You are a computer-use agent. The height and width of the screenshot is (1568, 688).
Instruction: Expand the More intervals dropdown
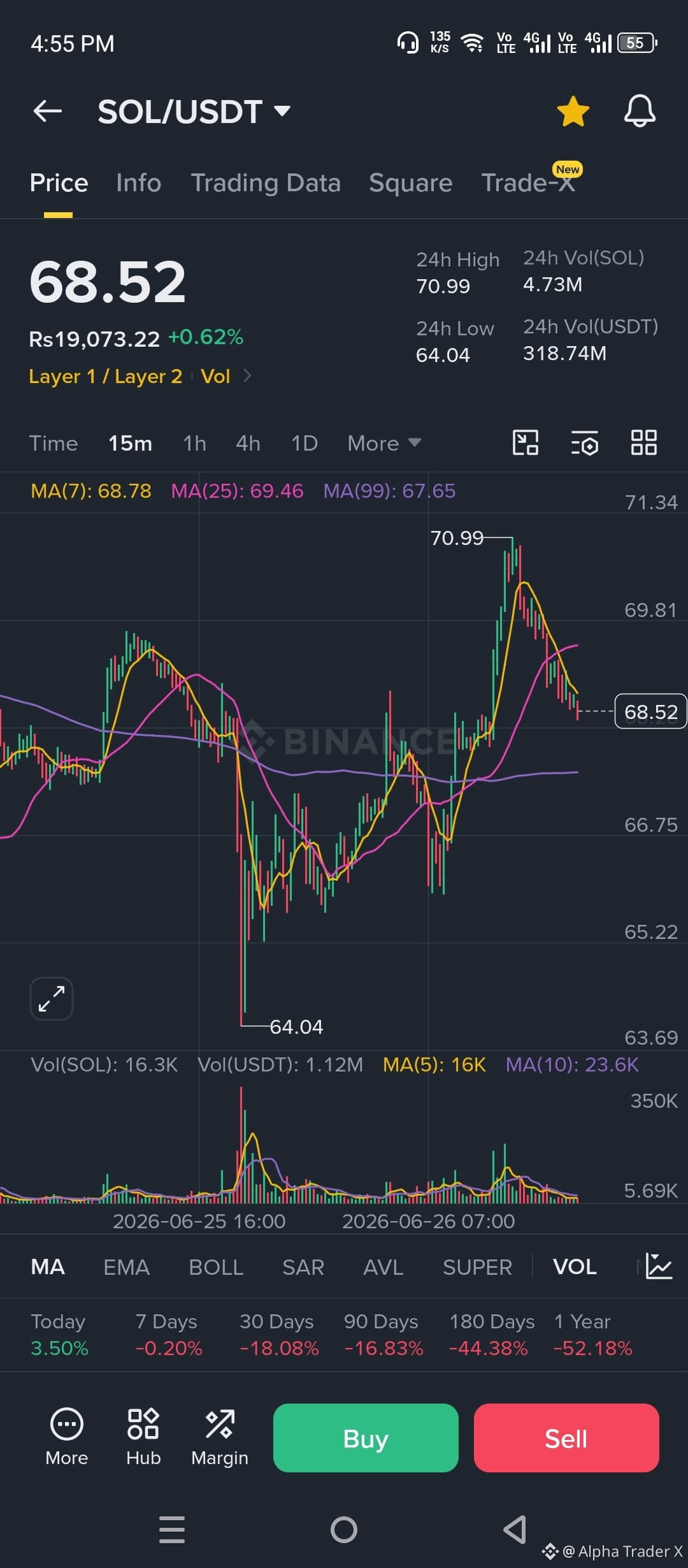(384, 443)
